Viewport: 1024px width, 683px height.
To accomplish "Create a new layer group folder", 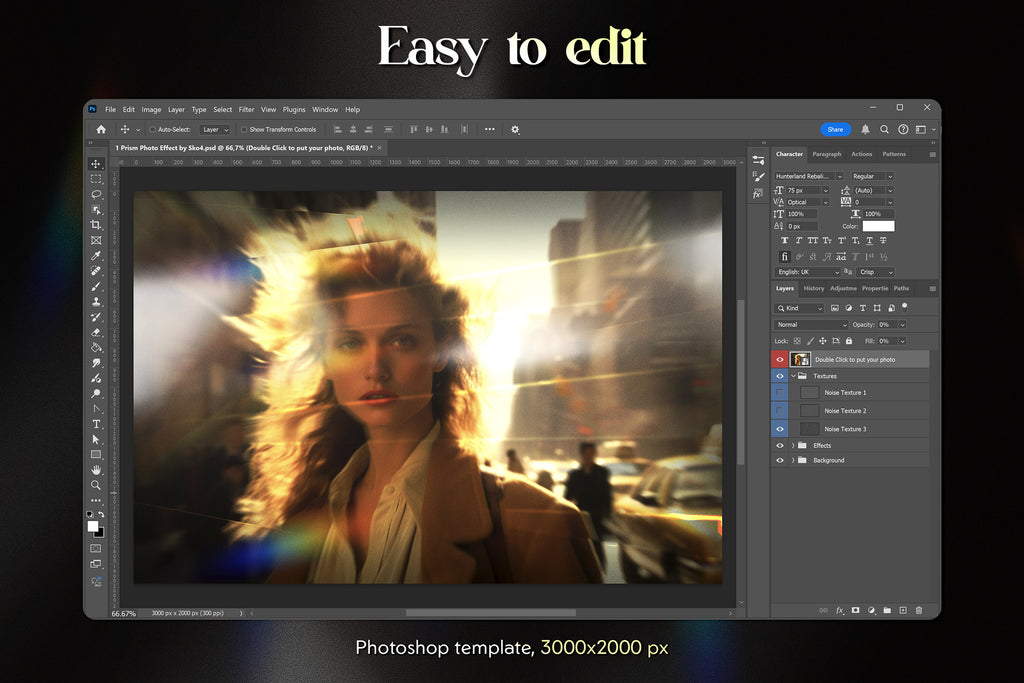I will point(887,610).
